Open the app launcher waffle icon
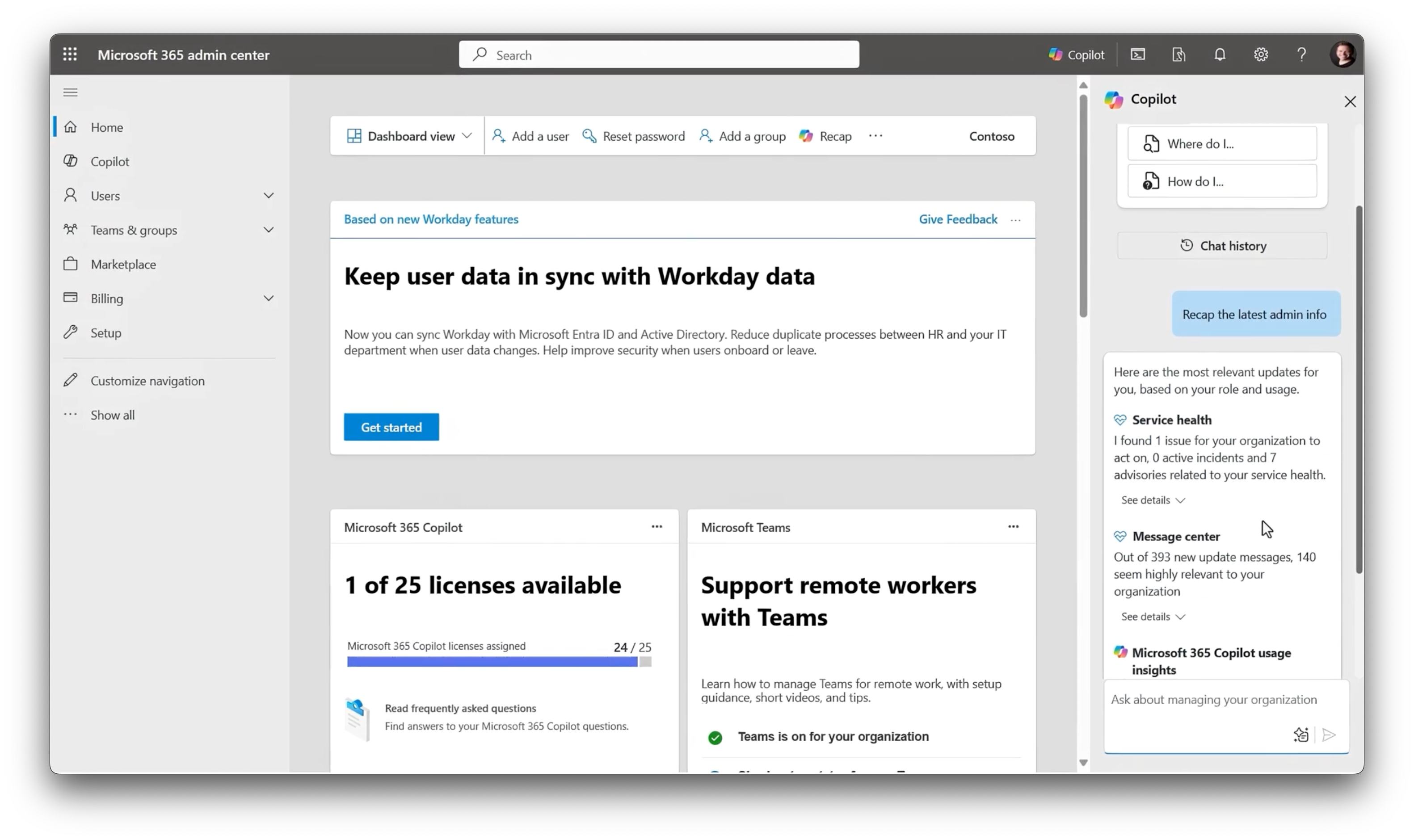The image size is (1414, 840). 70,55
